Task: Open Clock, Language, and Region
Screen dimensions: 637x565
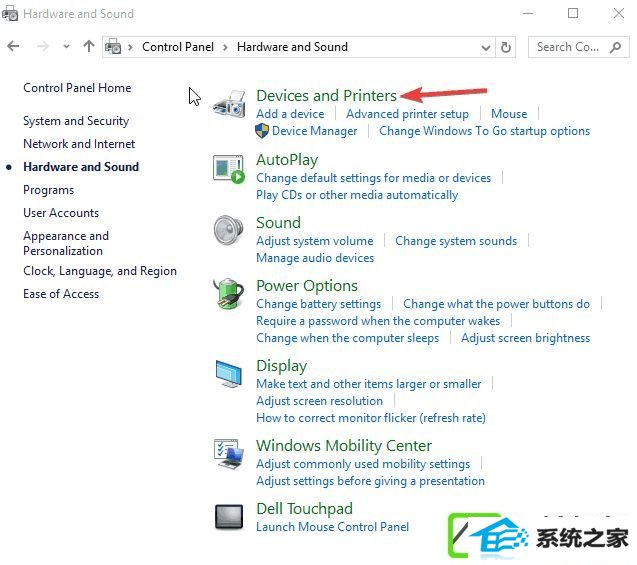Action: [x=100, y=271]
